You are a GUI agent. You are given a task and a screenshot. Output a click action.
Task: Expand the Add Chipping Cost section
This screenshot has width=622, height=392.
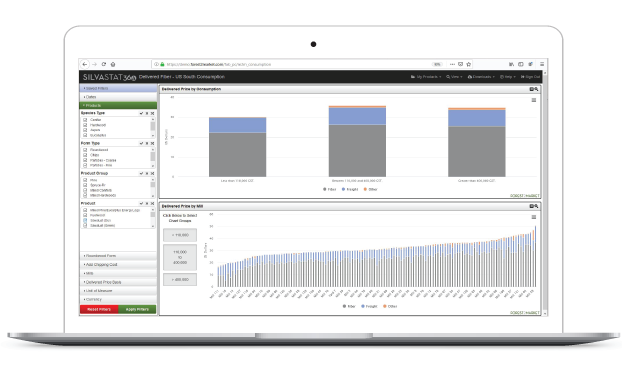point(118,265)
